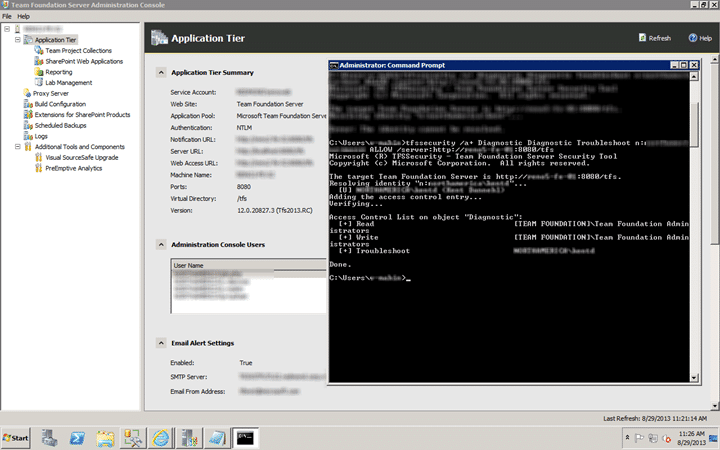
Task: Click the Scheduled Backups icon
Action: [x=28, y=125]
